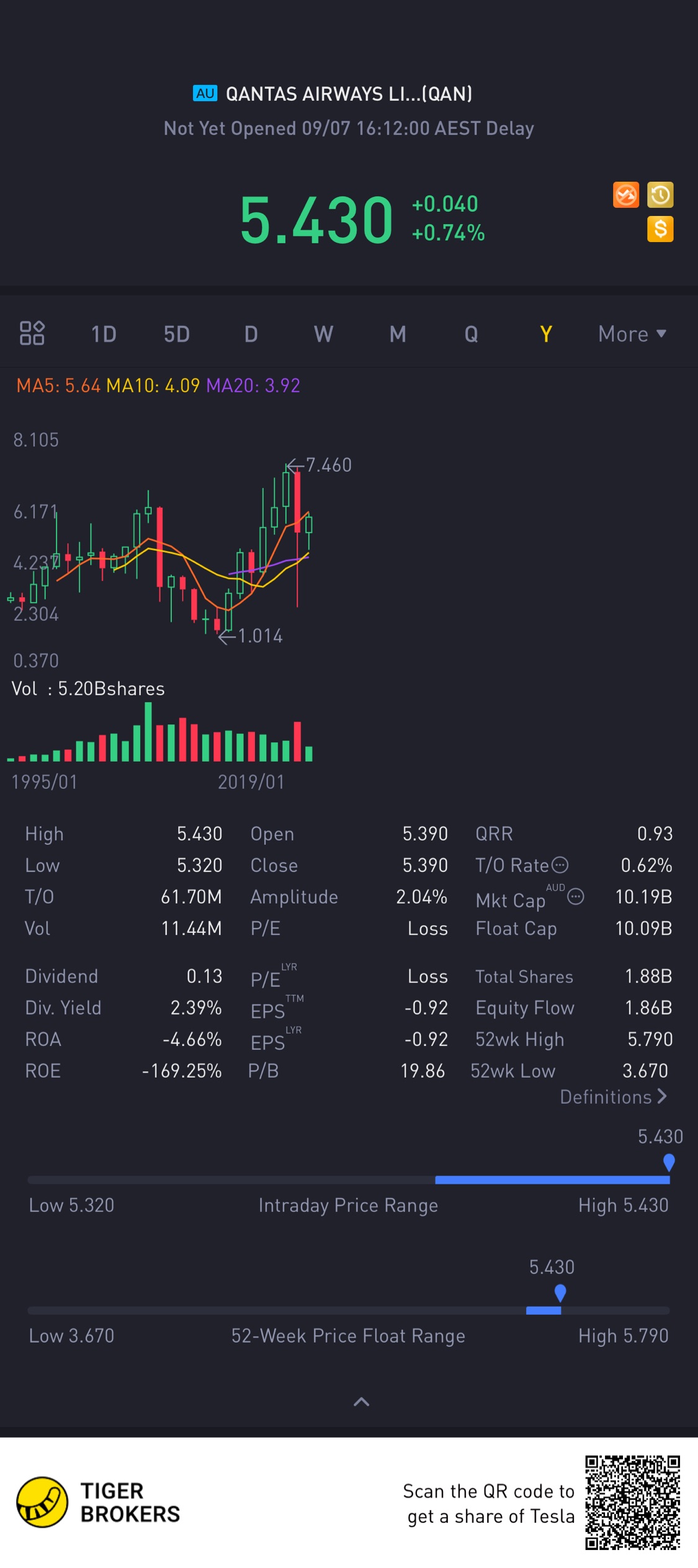
Task: Tap the info icon beside Mkt Cap
Action: pyautogui.click(x=576, y=896)
